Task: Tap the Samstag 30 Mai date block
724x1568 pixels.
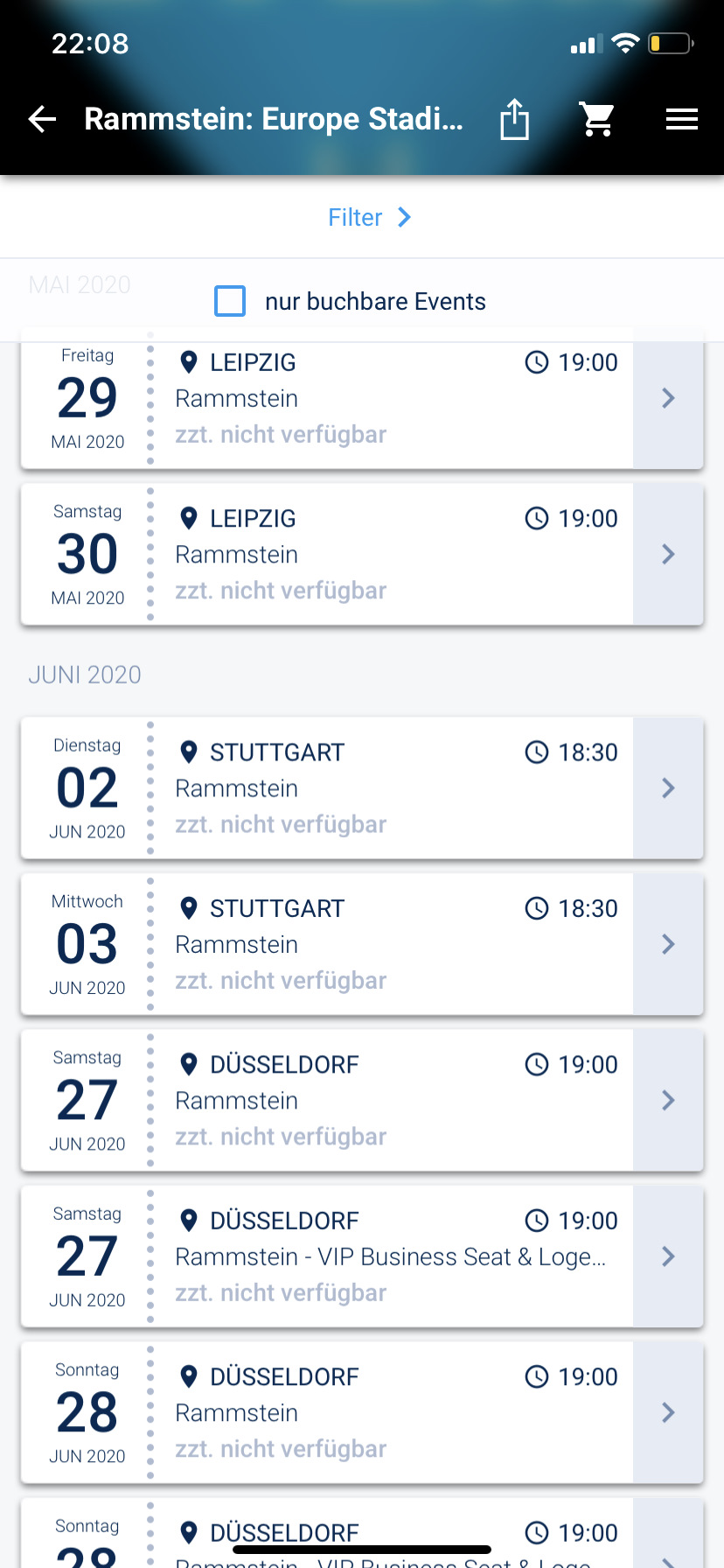Action: click(x=87, y=554)
